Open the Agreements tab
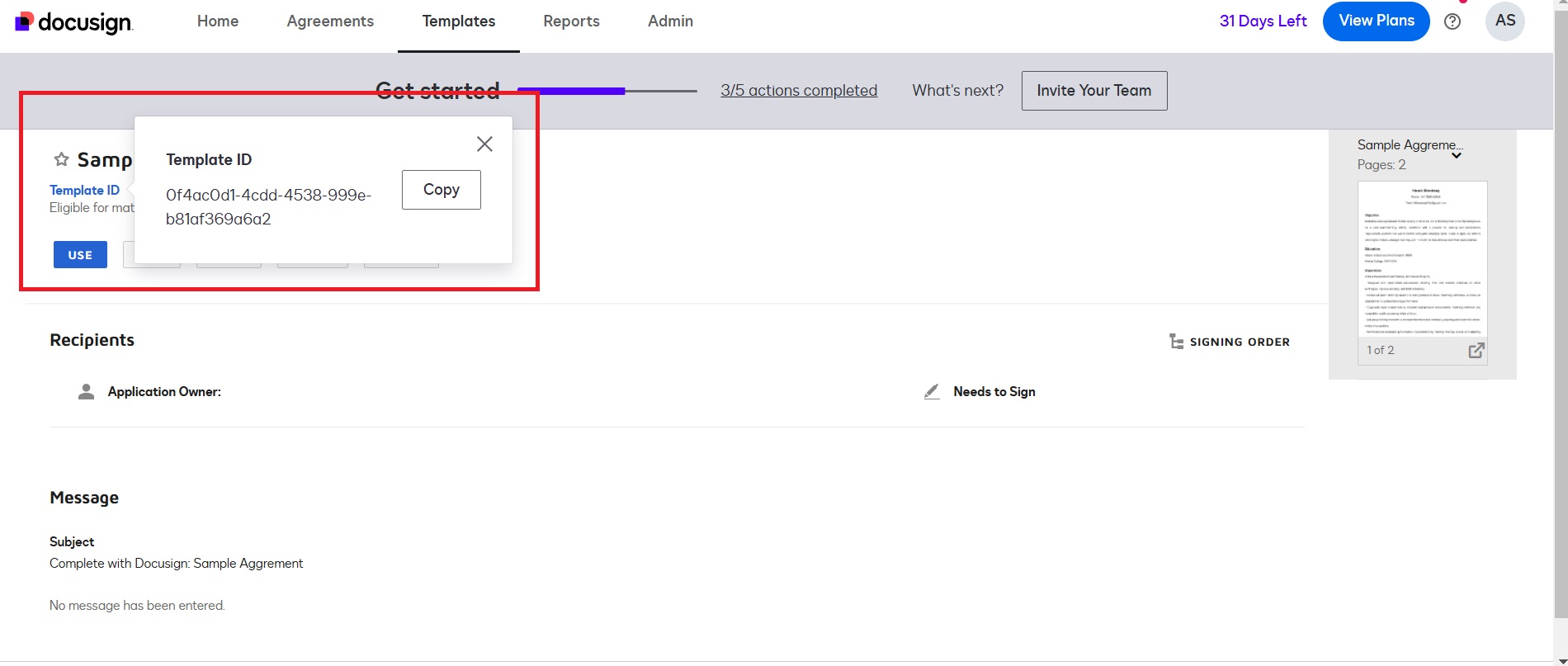The image size is (1568, 666). [x=330, y=21]
